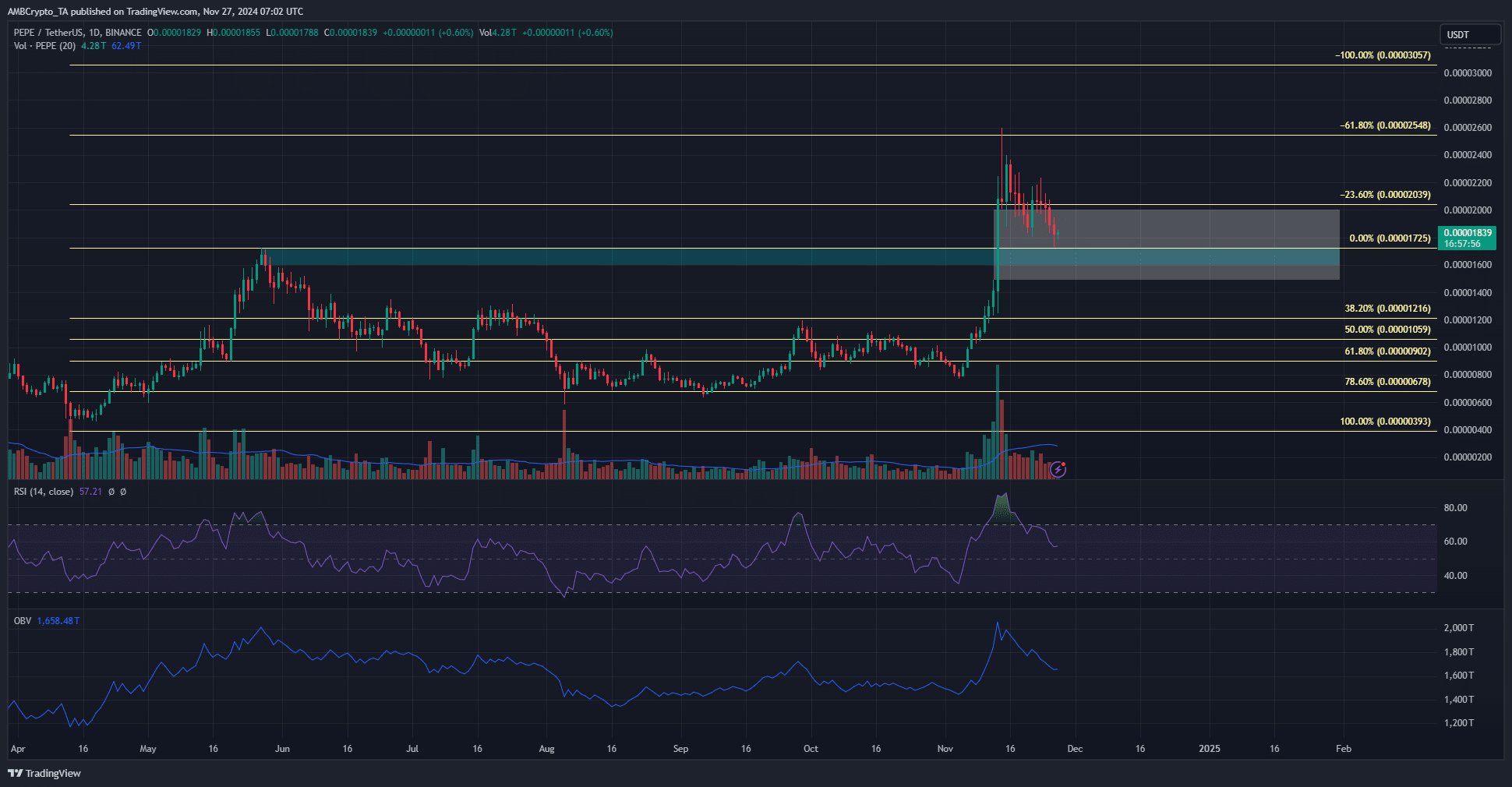Click the low value L0.00001788

[292, 33]
